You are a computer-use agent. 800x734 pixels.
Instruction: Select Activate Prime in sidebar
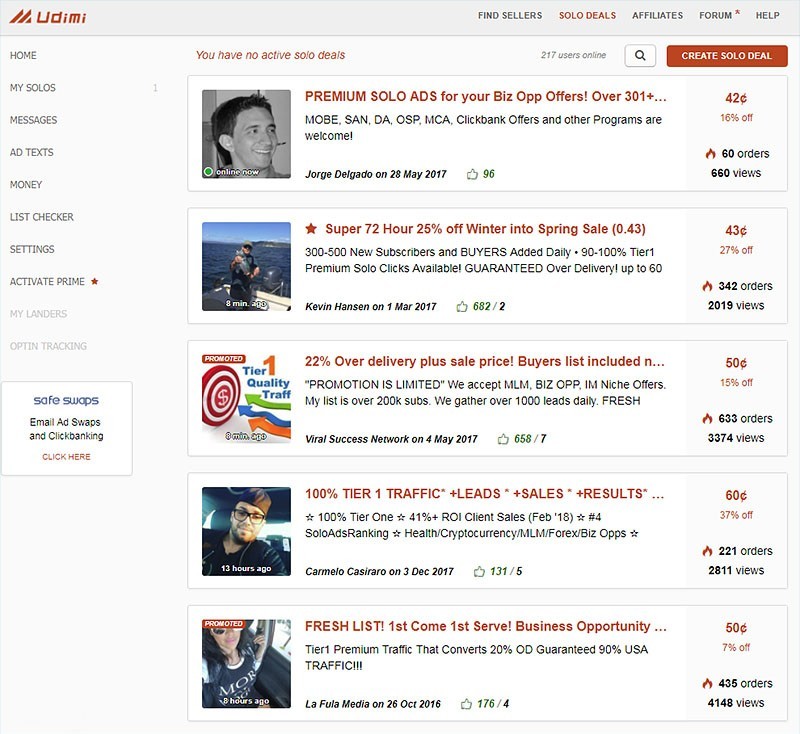[47, 282]
